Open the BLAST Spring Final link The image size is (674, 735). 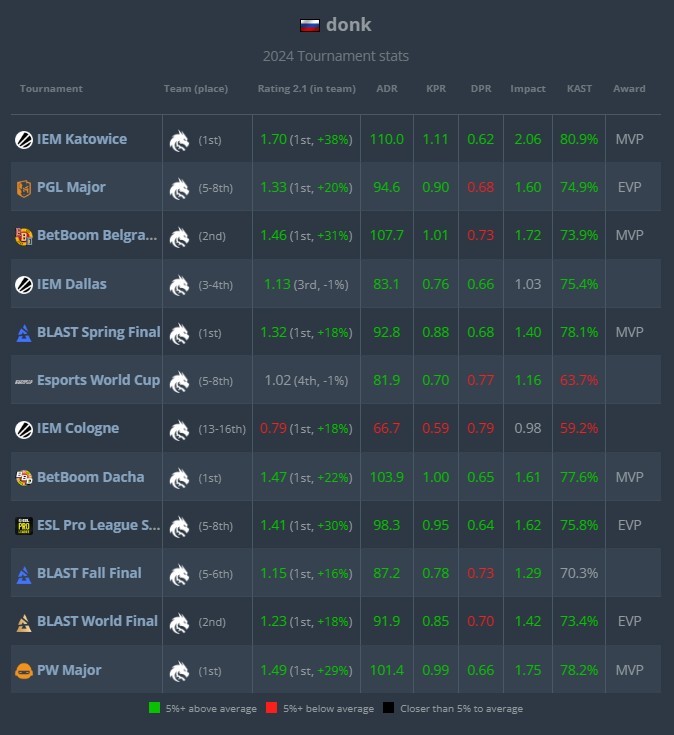pos(98,332)
